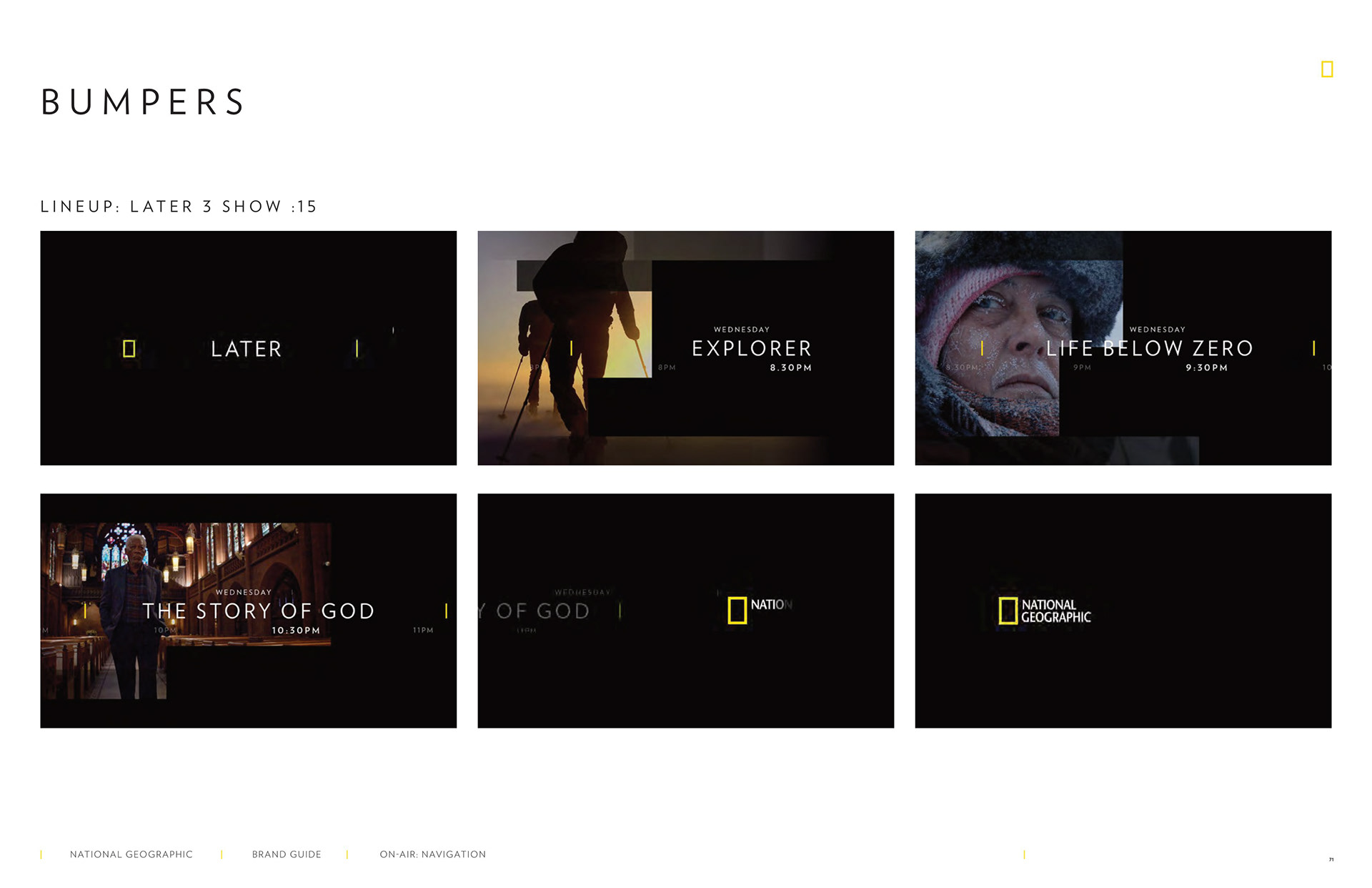Click the full National Geographic logo
This screenshot has width=1372, height=888.
pyautogui.click(x=1045, y=611)
